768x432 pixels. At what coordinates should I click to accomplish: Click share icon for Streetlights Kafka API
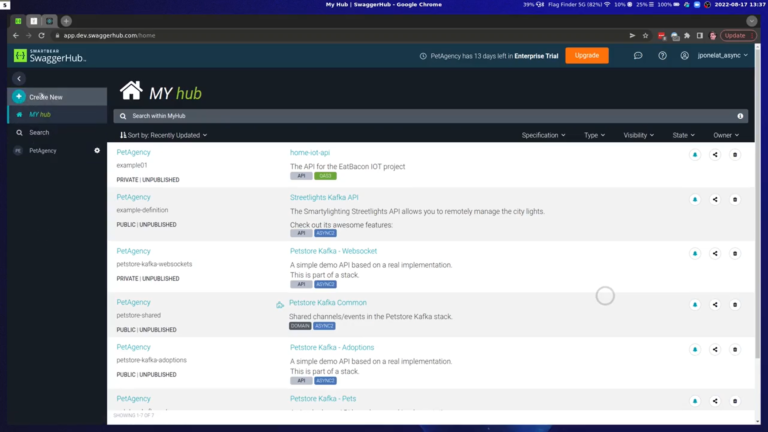(x=715, y=199)
